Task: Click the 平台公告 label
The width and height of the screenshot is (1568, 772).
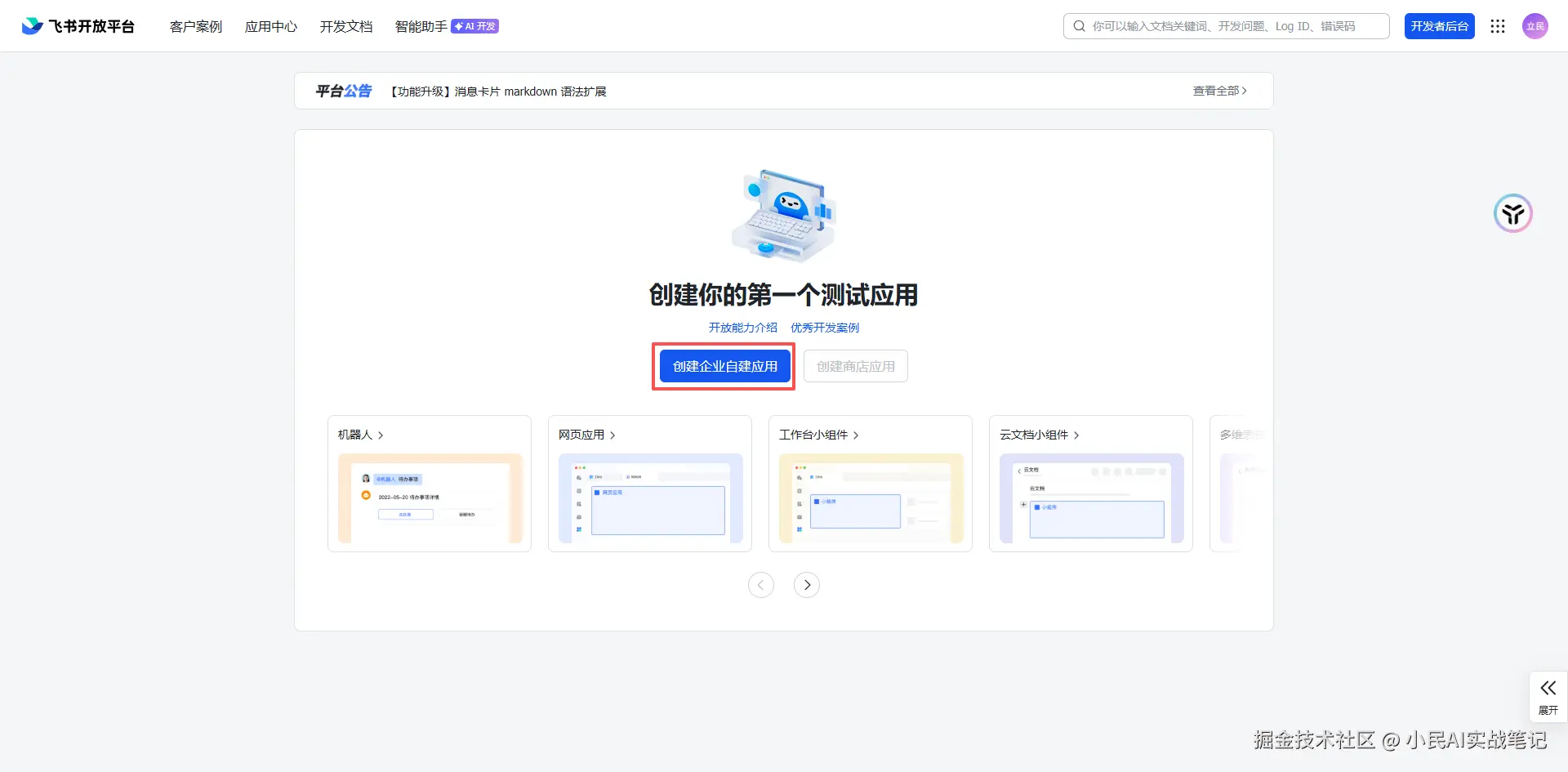Action: coord(344,91)
